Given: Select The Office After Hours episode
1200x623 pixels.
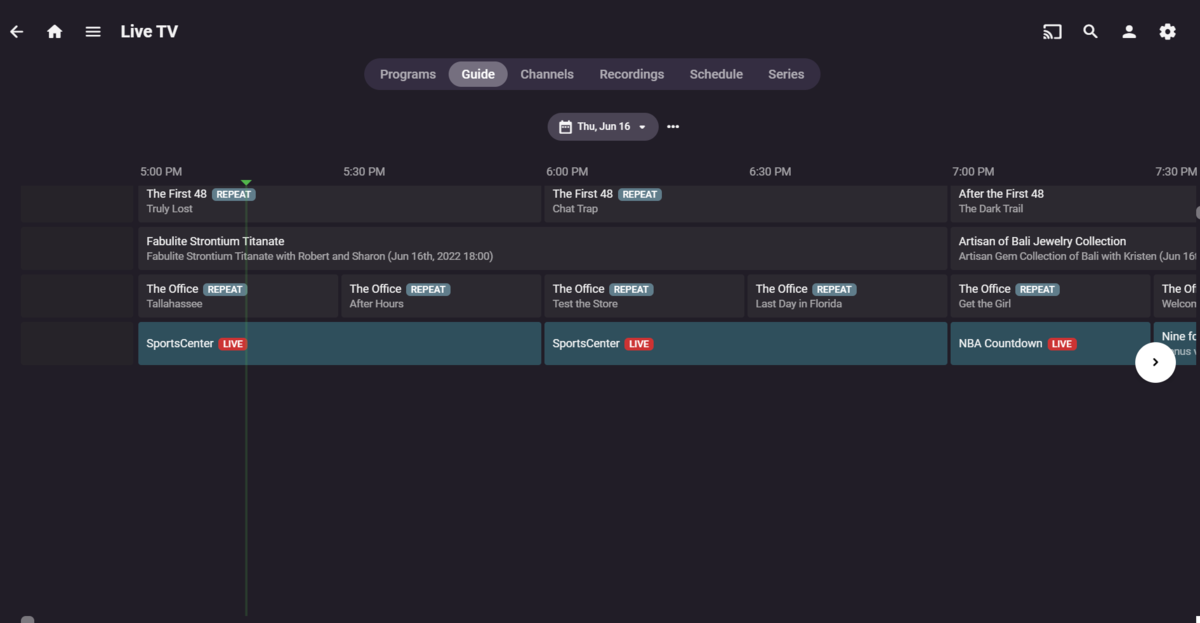Looking at the screenshot, I should (x=441, y=296).
